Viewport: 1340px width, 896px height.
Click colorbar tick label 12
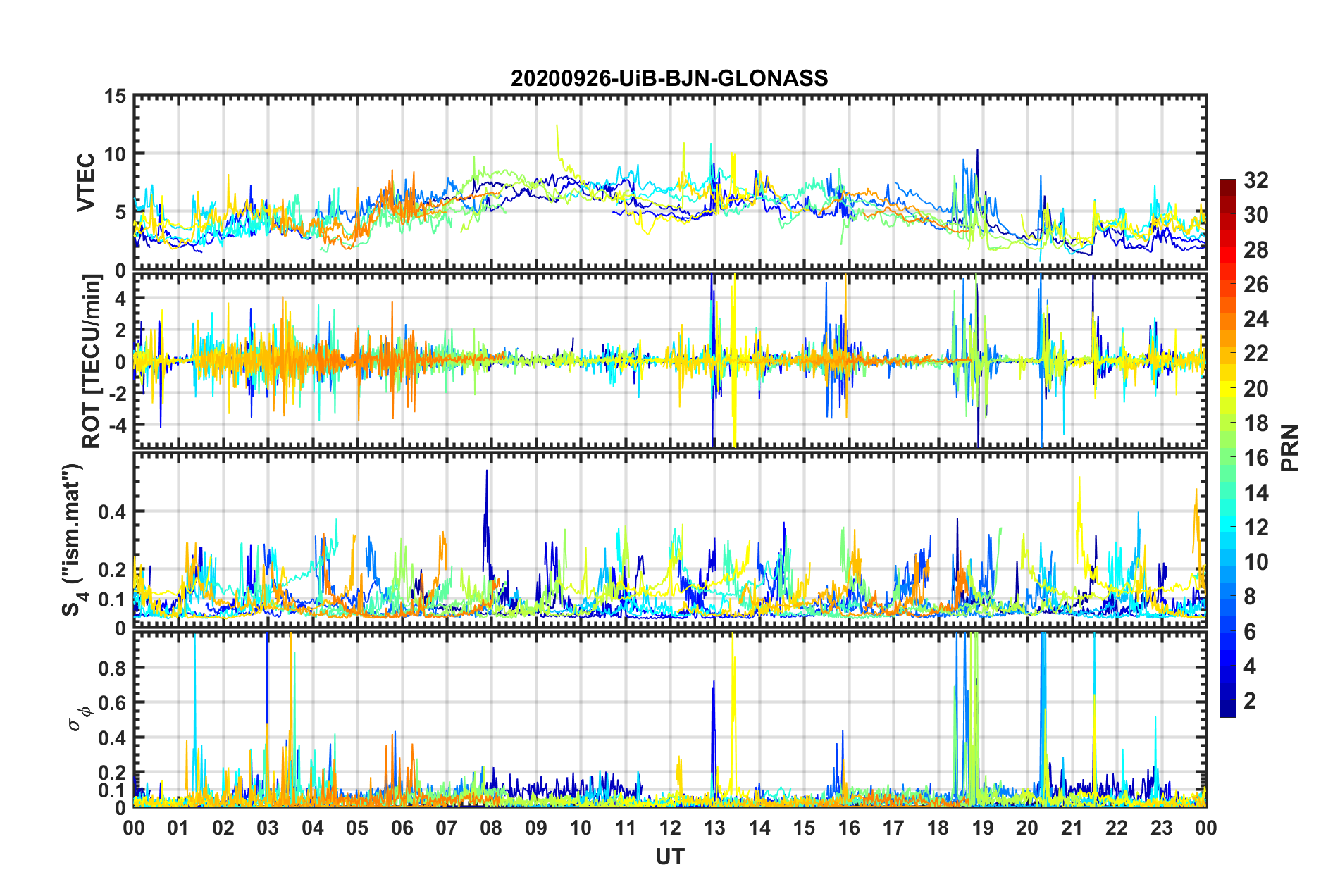pyautogui.click(x=1255, y=527)
